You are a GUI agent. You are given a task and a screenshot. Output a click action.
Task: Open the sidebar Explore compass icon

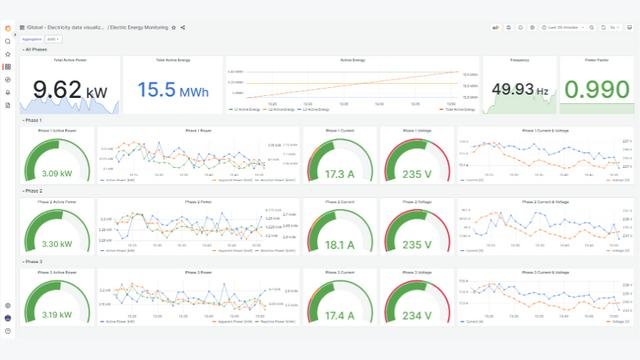[8, 80]
